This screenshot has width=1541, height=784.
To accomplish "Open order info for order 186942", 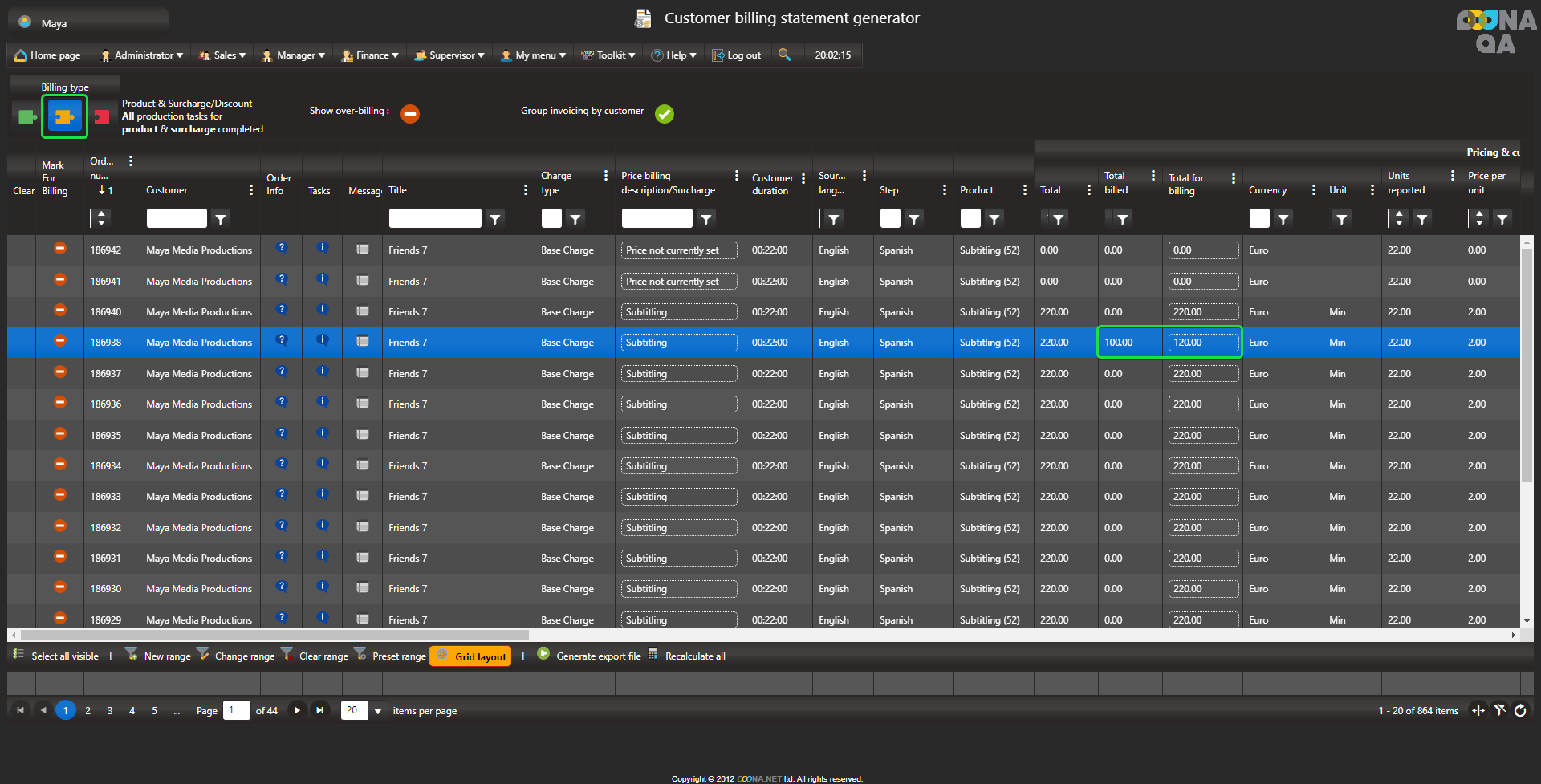I will point(281,248).
